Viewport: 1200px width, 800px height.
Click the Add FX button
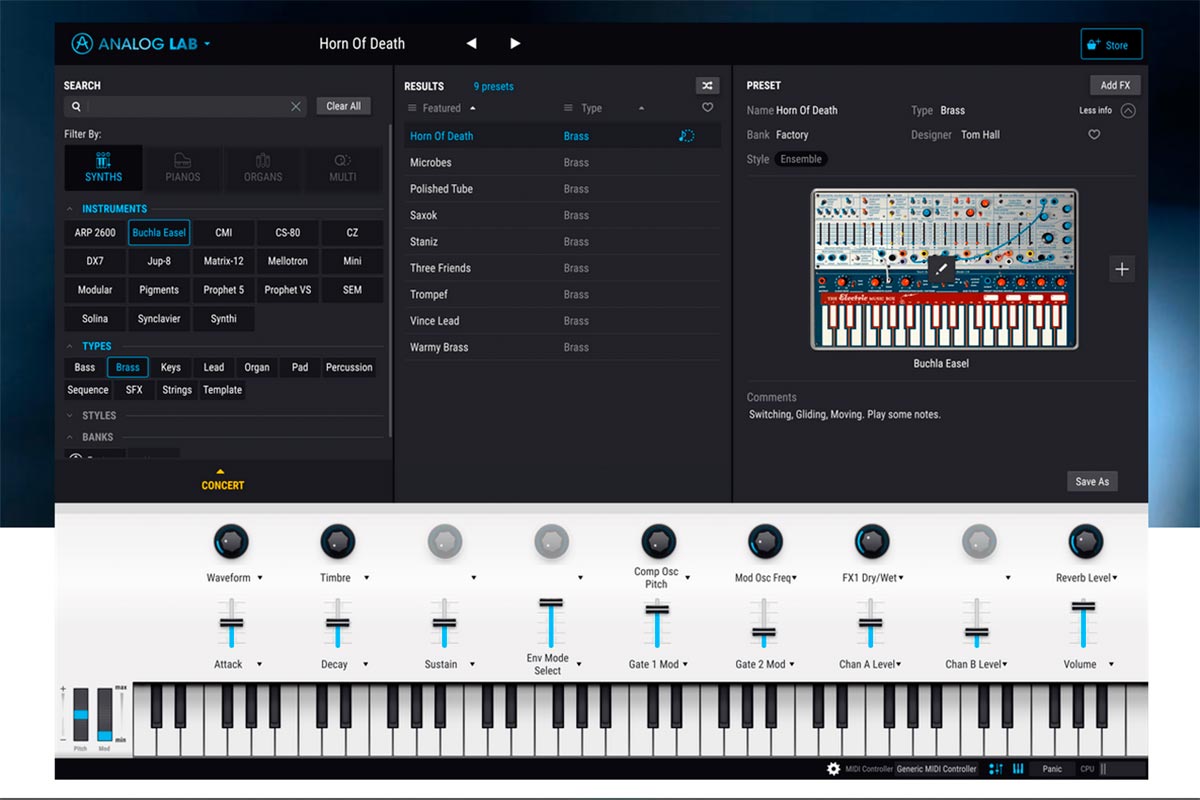click(x=1115, y=86)
